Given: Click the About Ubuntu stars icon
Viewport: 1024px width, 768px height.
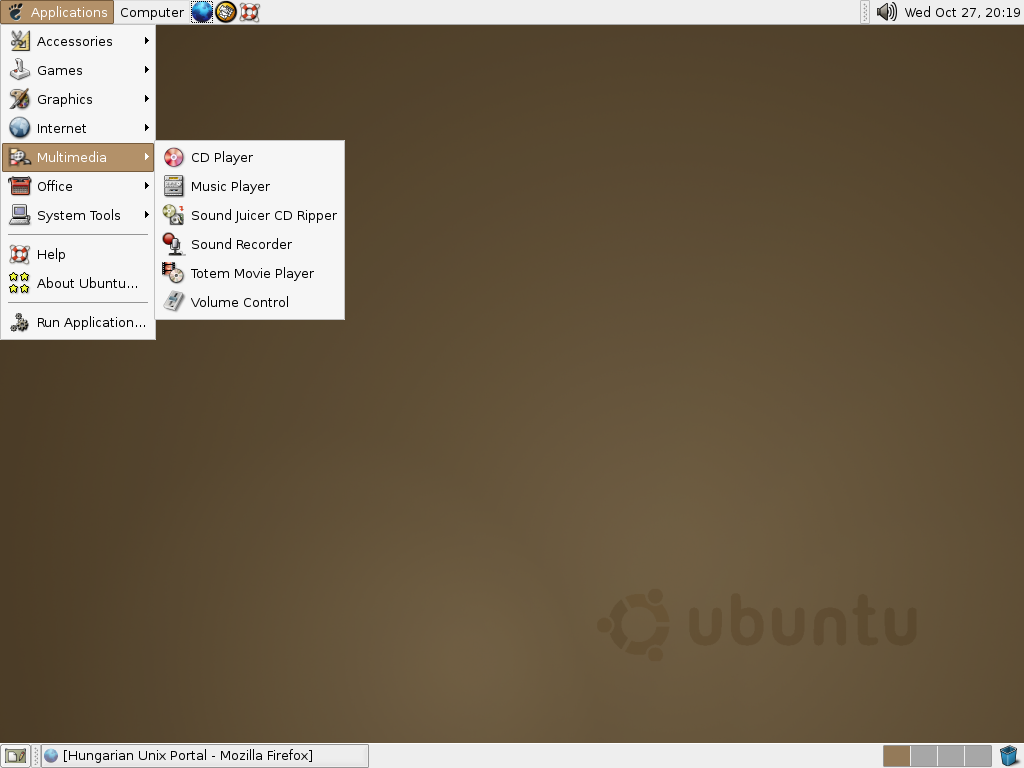Looking at the screenshot, I should 20,283.
